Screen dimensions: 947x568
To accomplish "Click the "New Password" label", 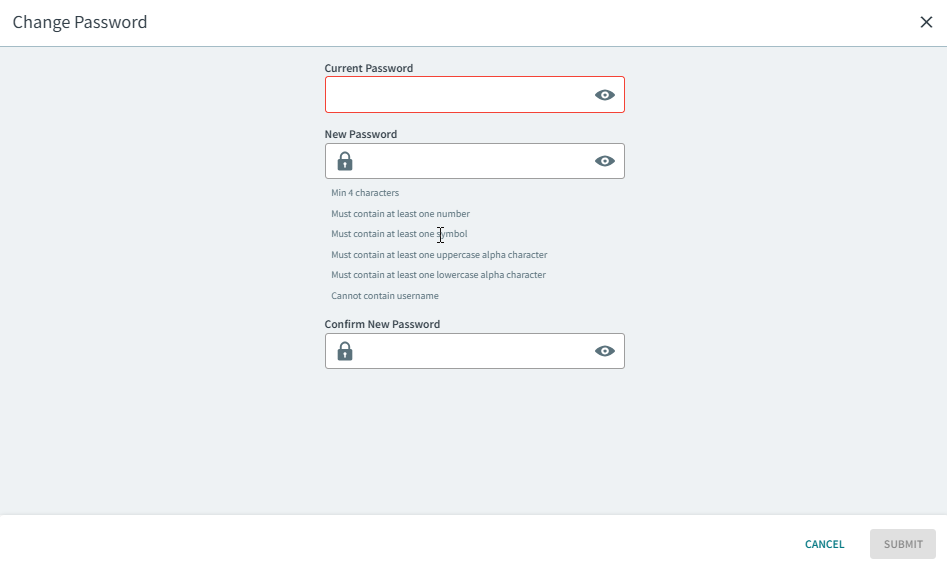I will pyautogui.click(x=361, y=135).
